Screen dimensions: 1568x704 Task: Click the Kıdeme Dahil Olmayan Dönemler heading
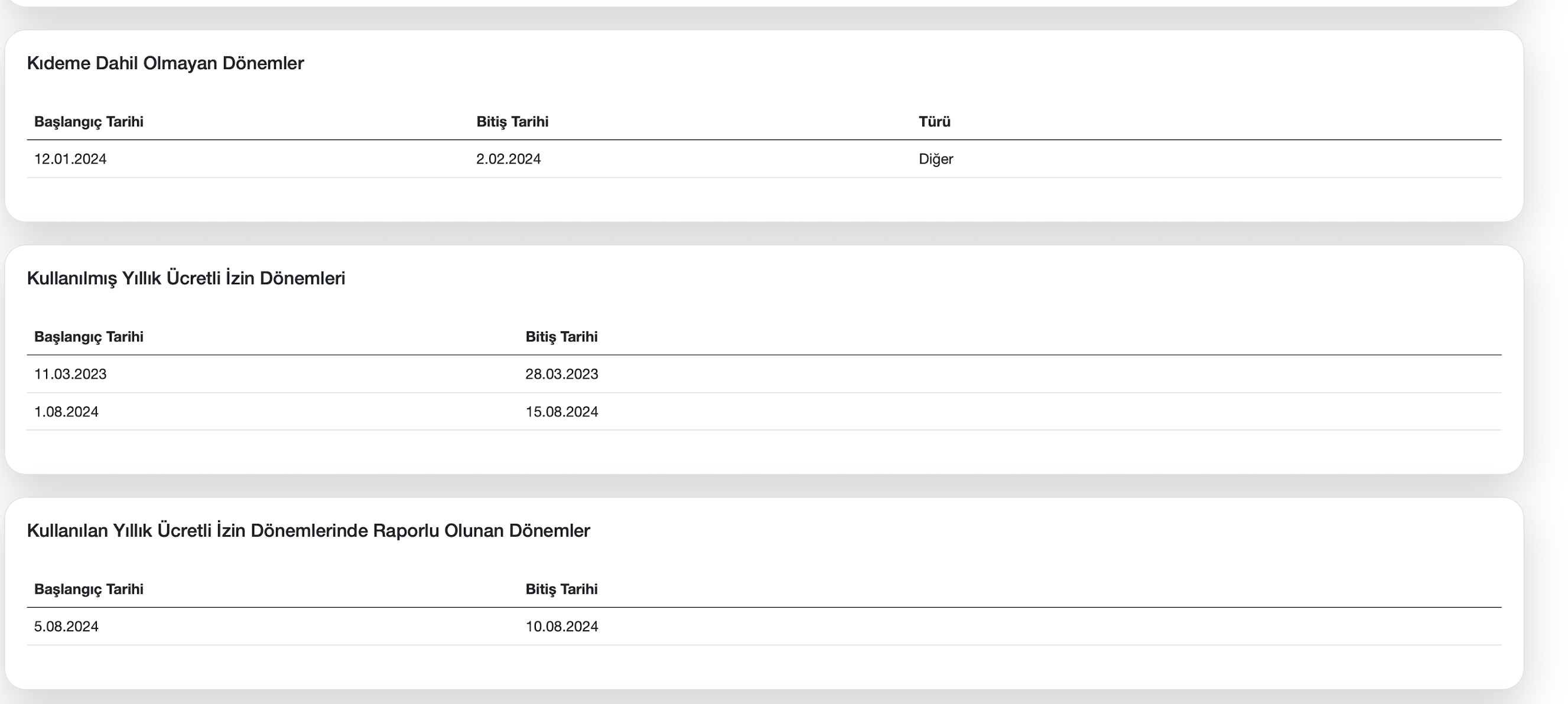(x=165, y=63)
